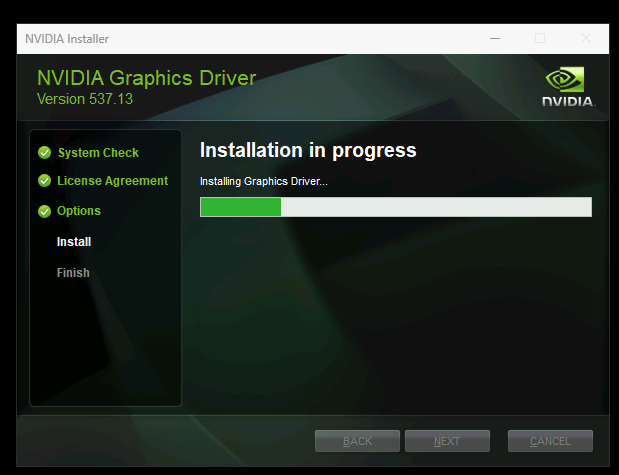Click the NVIDIA logo icon
This screenshot has width=619, height=475.
tap(568, 86)
